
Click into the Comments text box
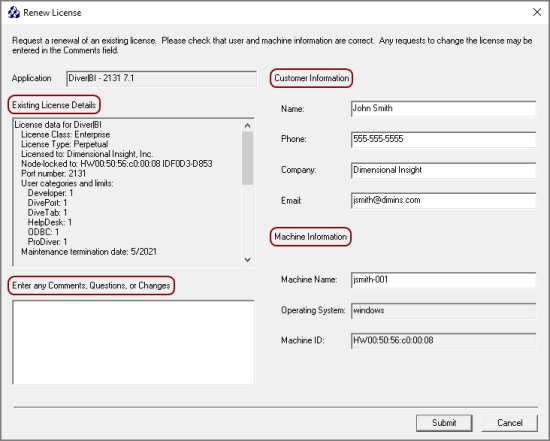pyautogui.click(x=133, y=342)
